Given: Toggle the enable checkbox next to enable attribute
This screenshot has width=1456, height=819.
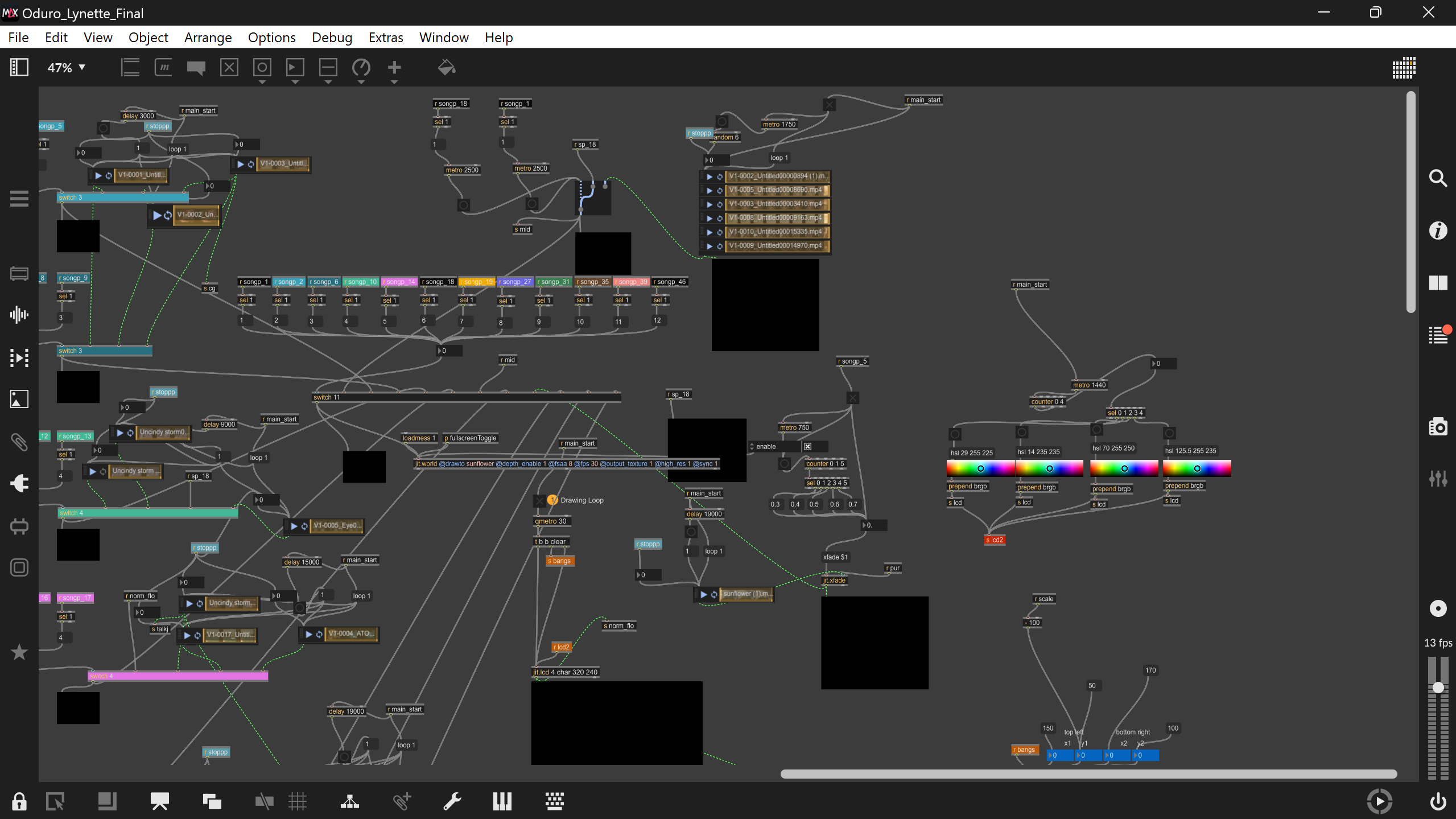Looking at the screenshot, I should click(807, 447).
